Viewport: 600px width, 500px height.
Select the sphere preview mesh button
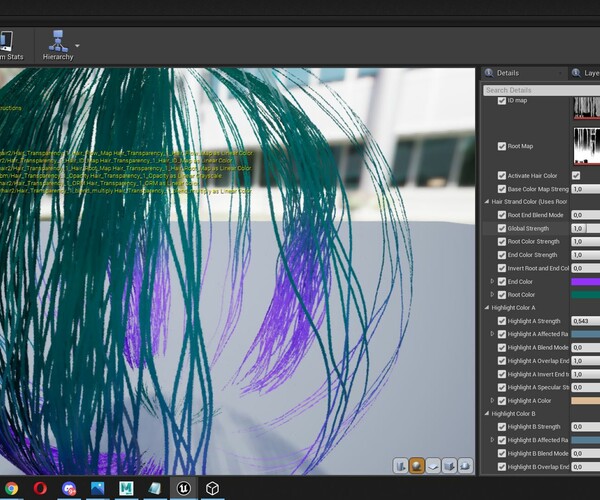pos(417,466)
